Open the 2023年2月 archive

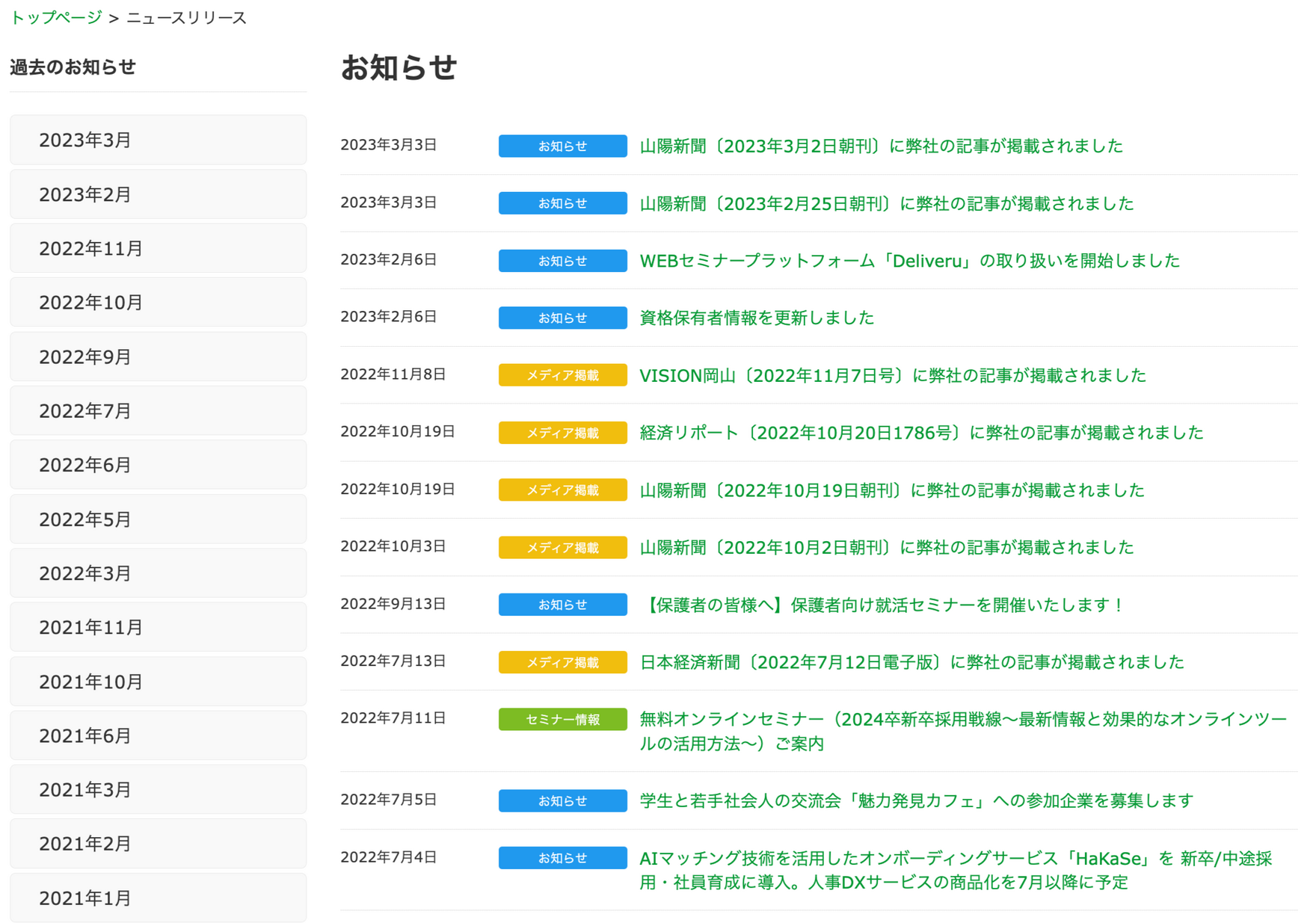point(158,194)
